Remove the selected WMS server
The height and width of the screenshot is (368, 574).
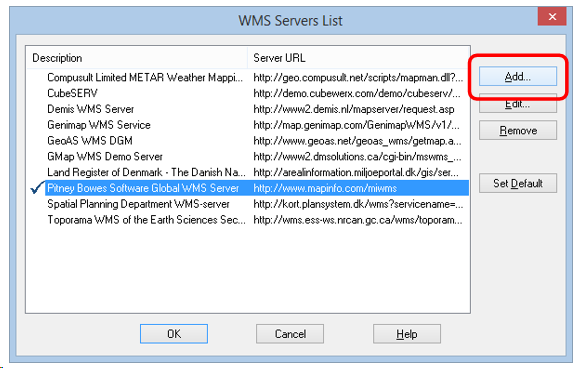pos(518,130)
